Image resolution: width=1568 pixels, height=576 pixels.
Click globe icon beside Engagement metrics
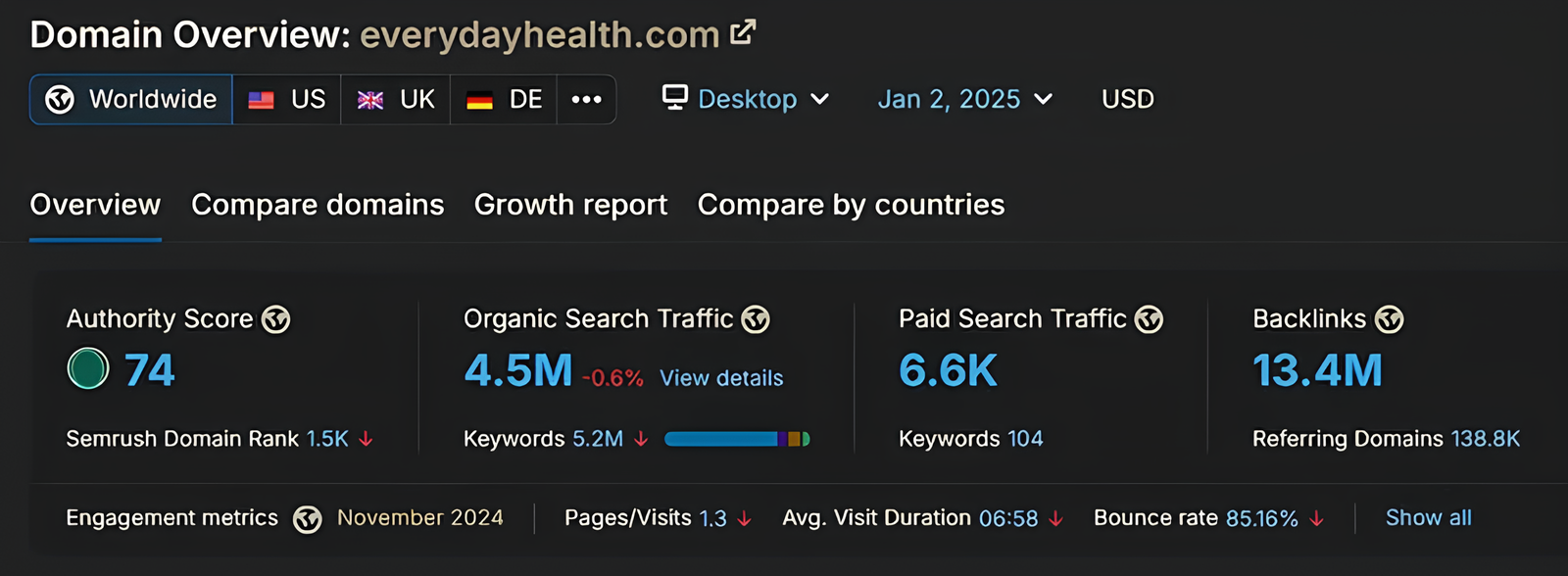tap(308, 519)
